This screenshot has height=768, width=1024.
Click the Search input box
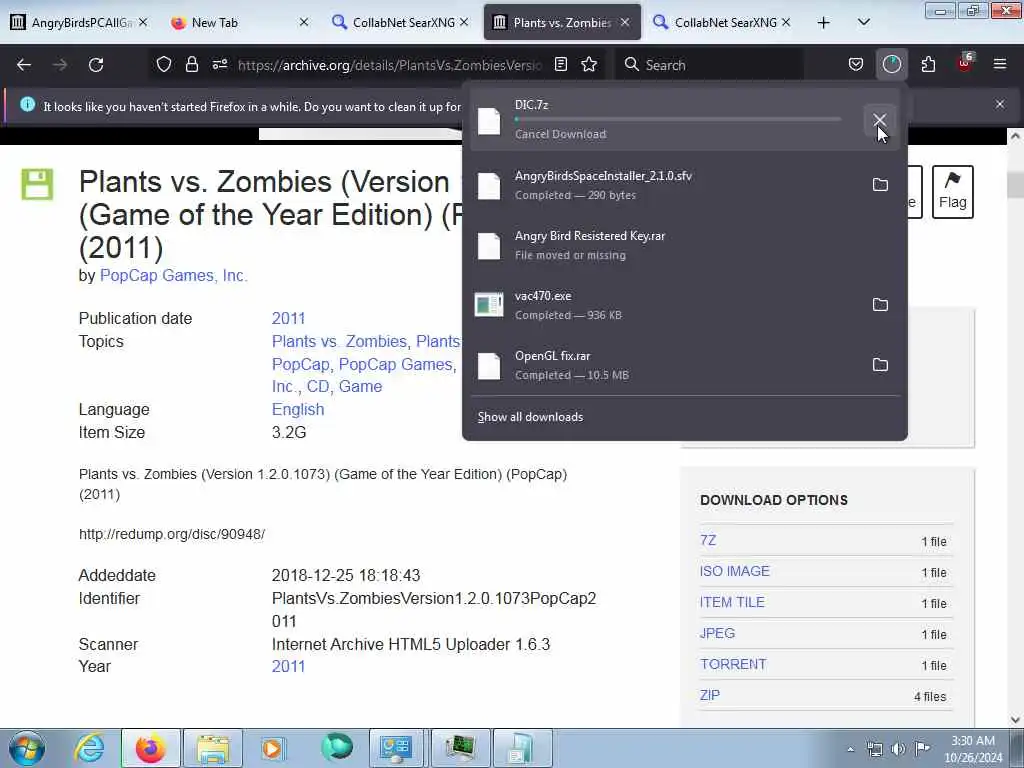(709, 65)
